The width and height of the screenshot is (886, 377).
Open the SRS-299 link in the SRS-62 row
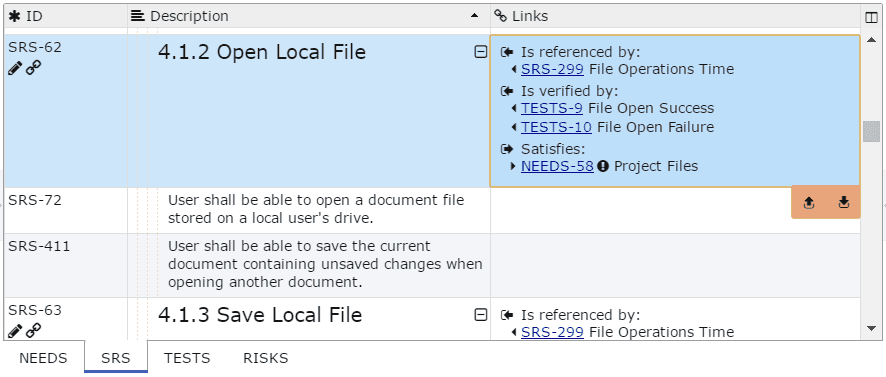pos(552,70)
